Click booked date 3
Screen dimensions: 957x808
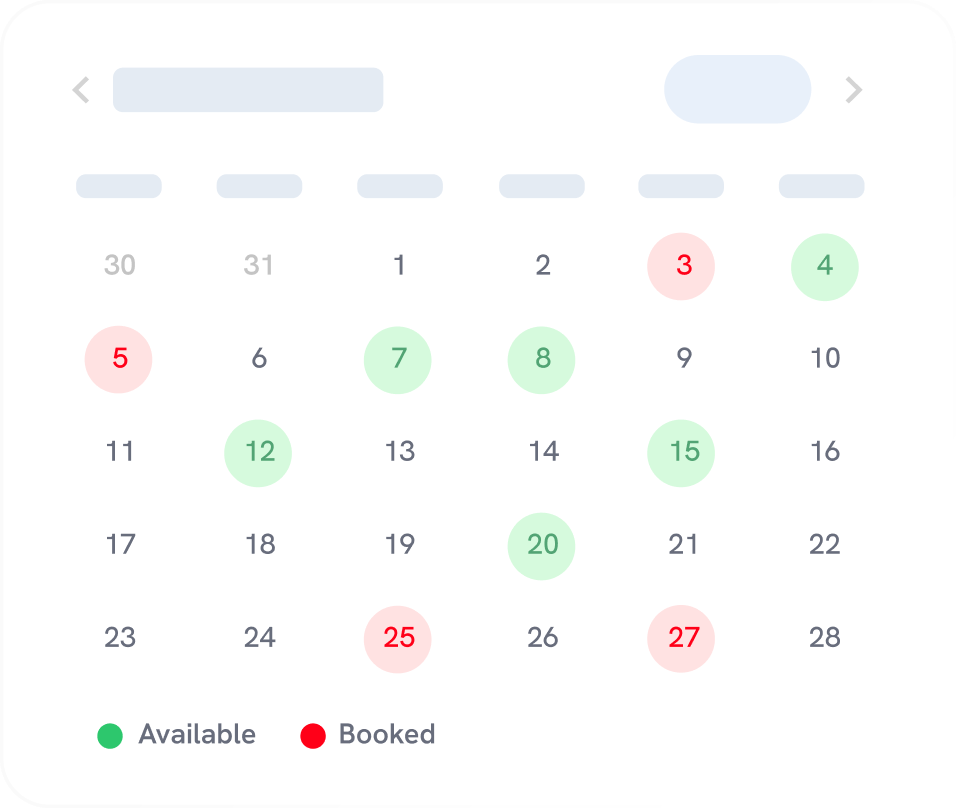click(x=681, y=266)
